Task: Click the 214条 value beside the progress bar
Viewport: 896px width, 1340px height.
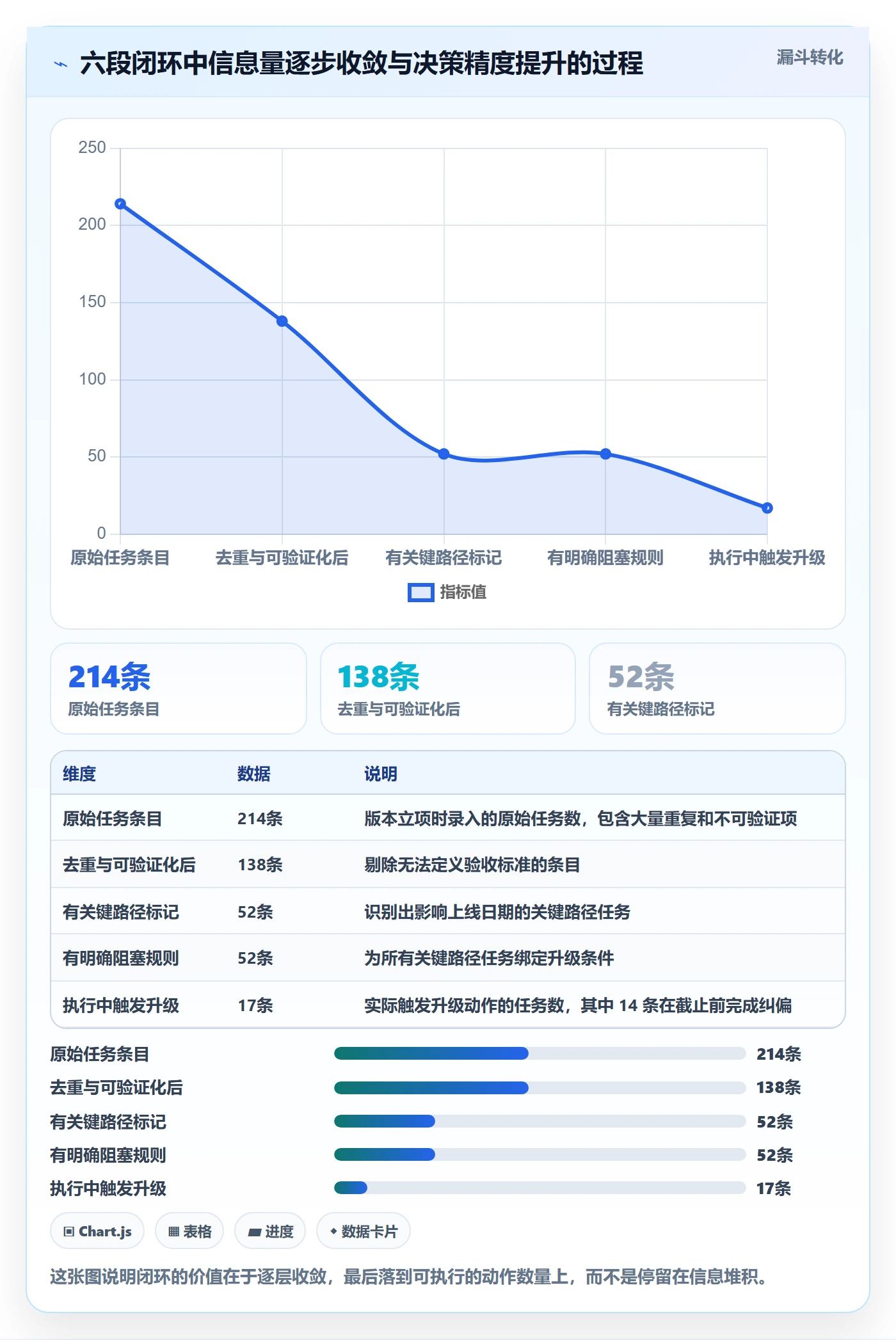Action: (779, 1054)
